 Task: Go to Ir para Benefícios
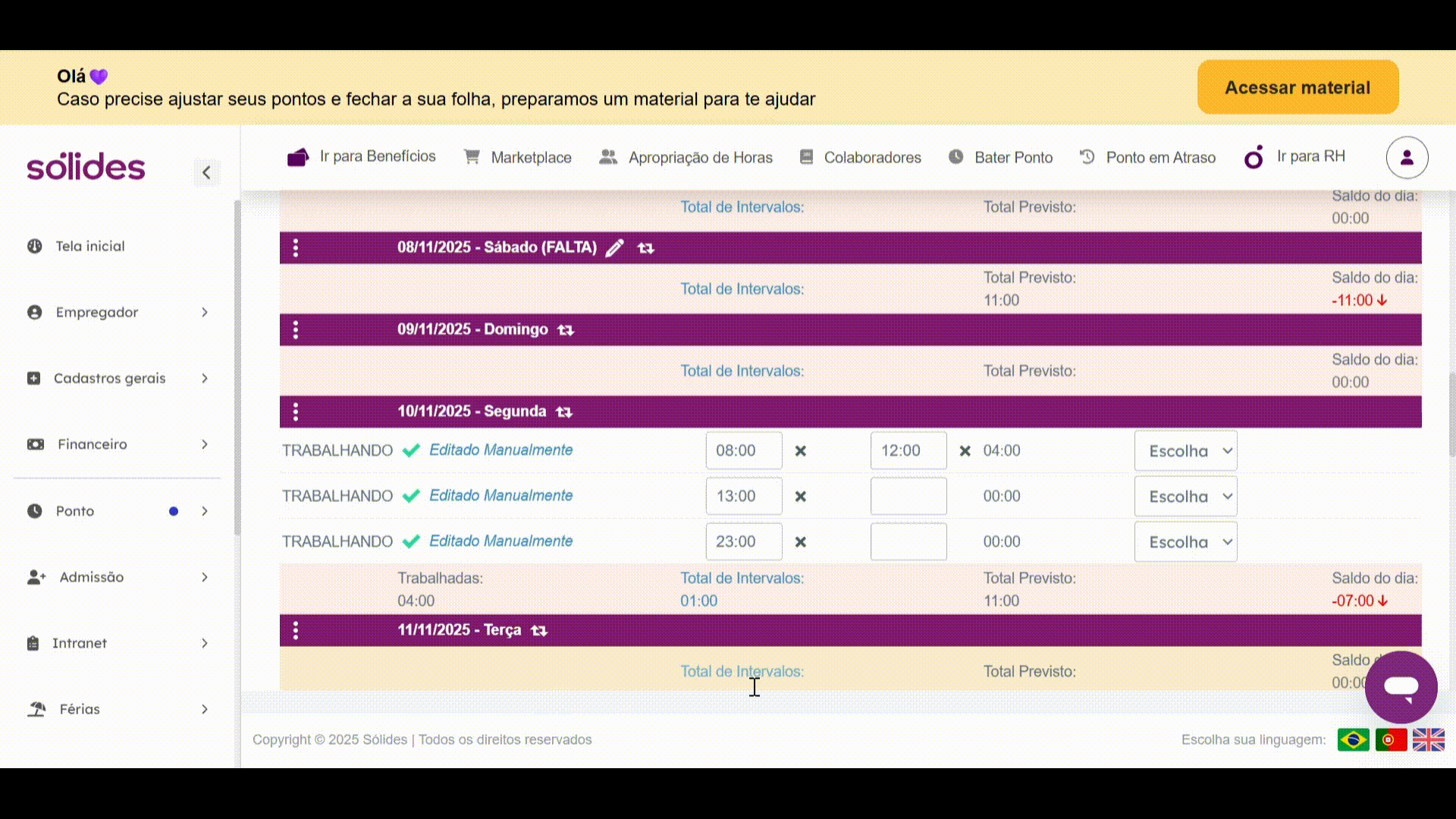click(362, 157)
